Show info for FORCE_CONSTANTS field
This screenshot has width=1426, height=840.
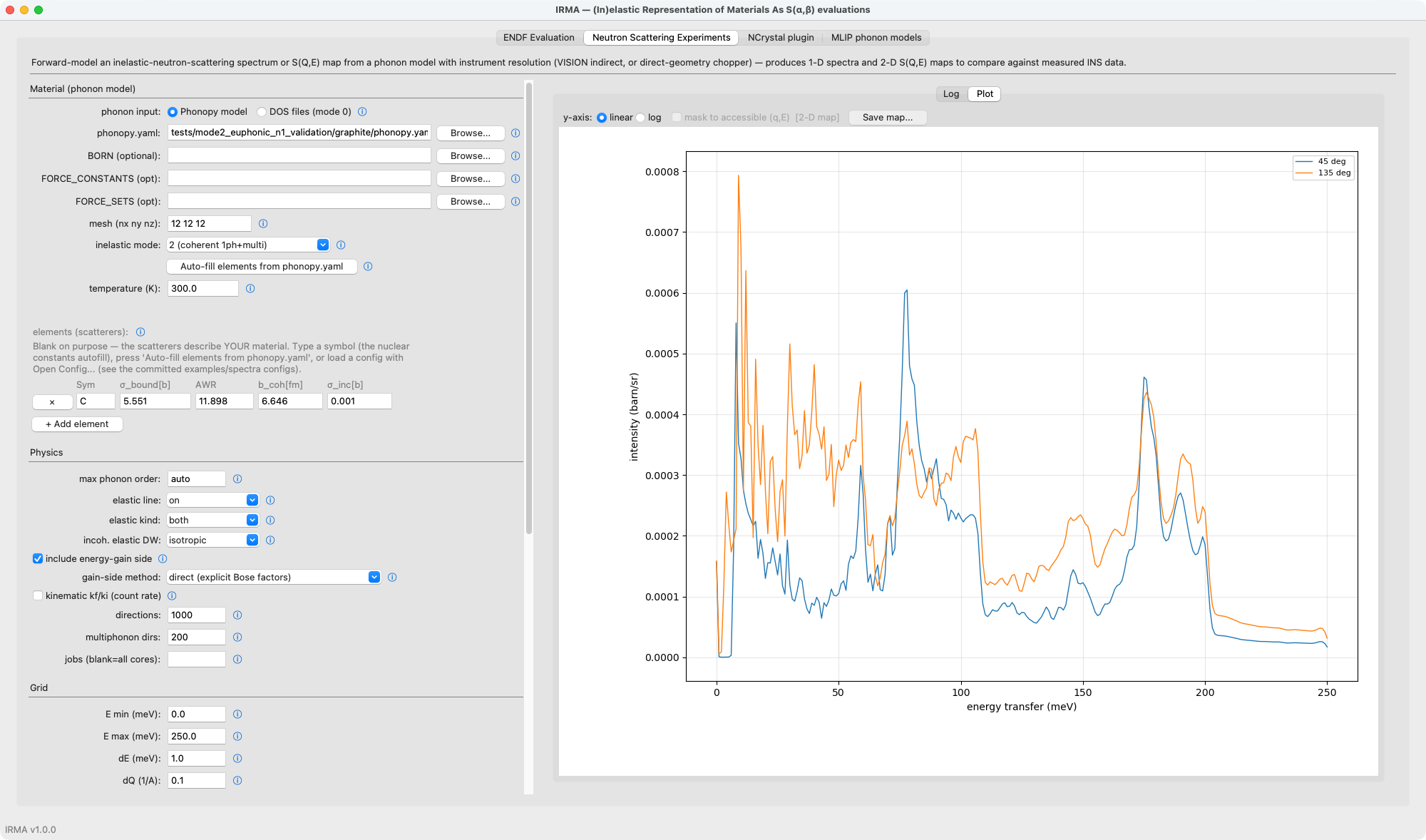[515, 179]
